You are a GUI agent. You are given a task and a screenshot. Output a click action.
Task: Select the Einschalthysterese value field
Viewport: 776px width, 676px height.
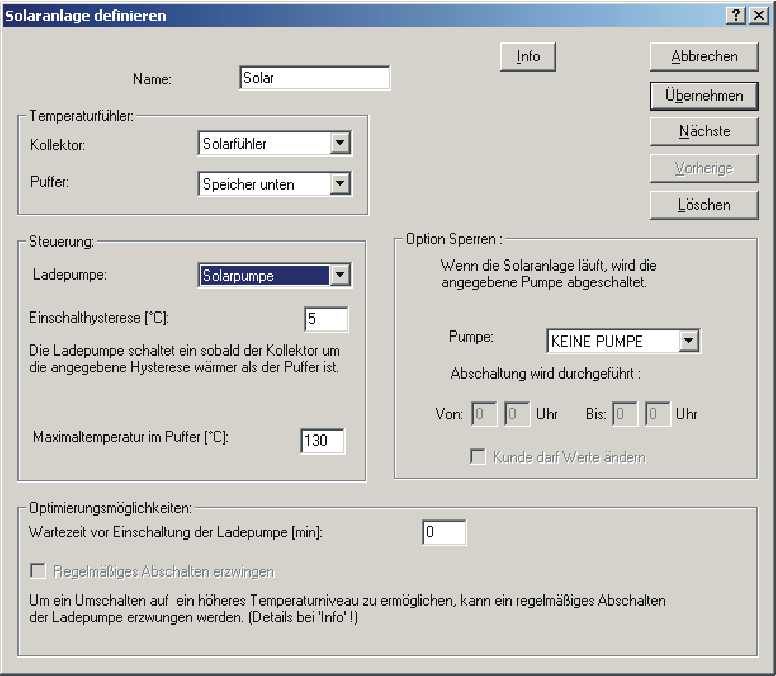click(x=326, y=319)
